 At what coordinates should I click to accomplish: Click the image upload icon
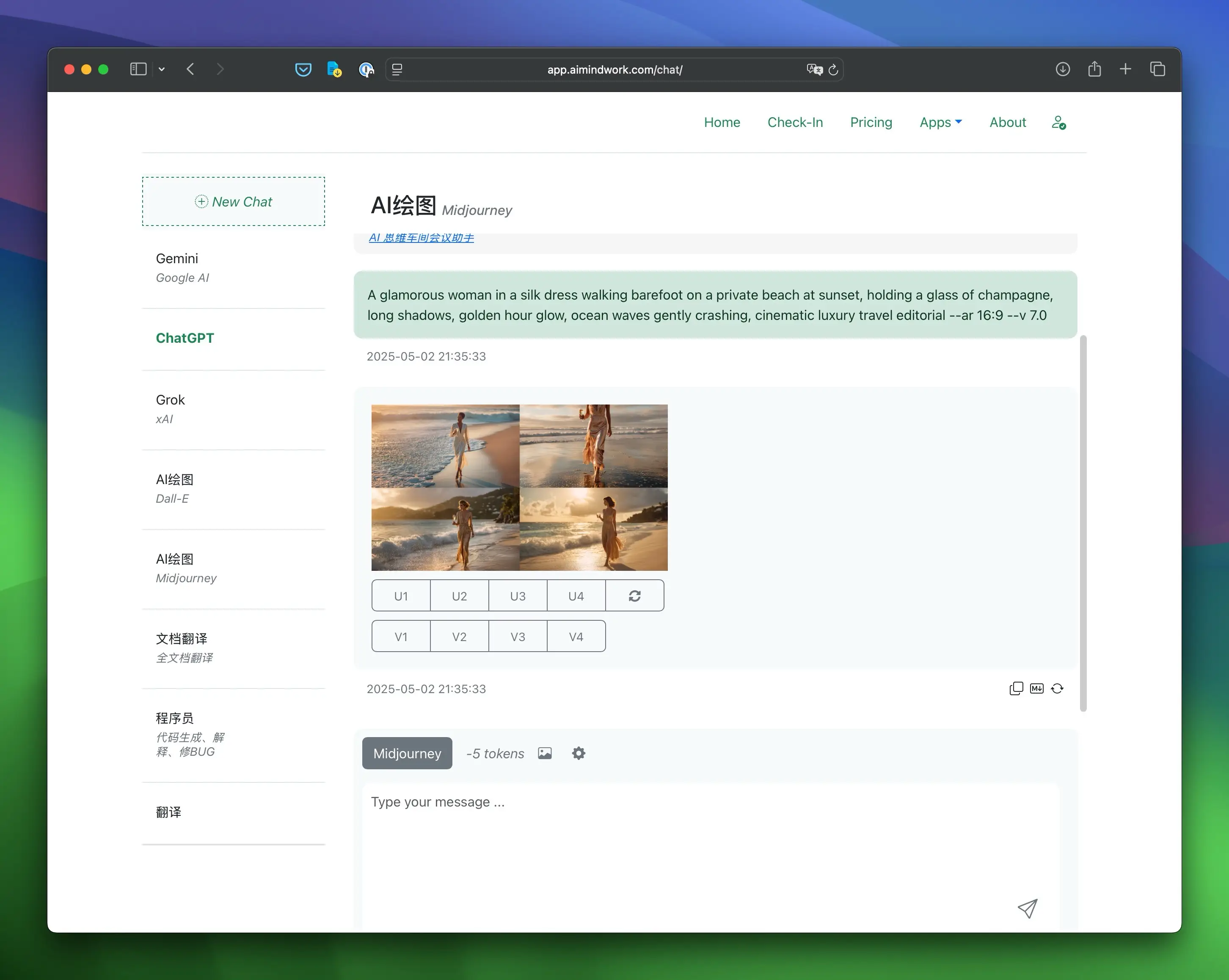pyautogui.click(x=545, y=753)
